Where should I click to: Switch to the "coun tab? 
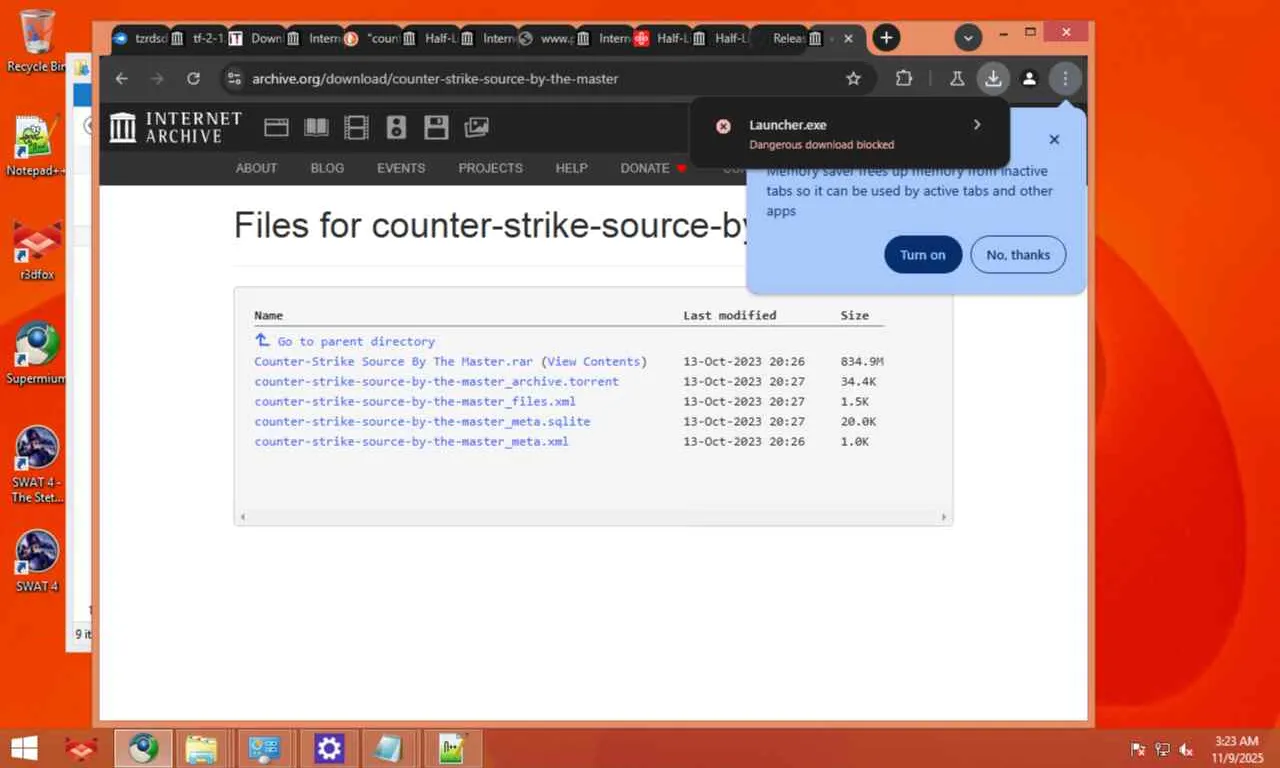pyautogui.click(x=372, y=38)
